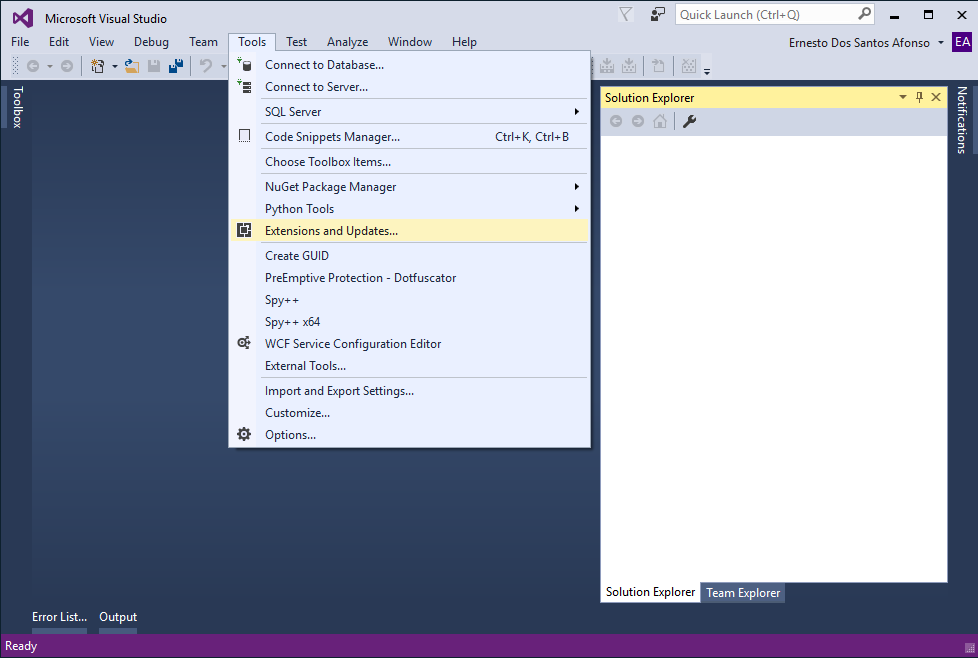Select Choose Toolbox Items from the Tools menu
The image size is (978, 658).
point(409,162)
